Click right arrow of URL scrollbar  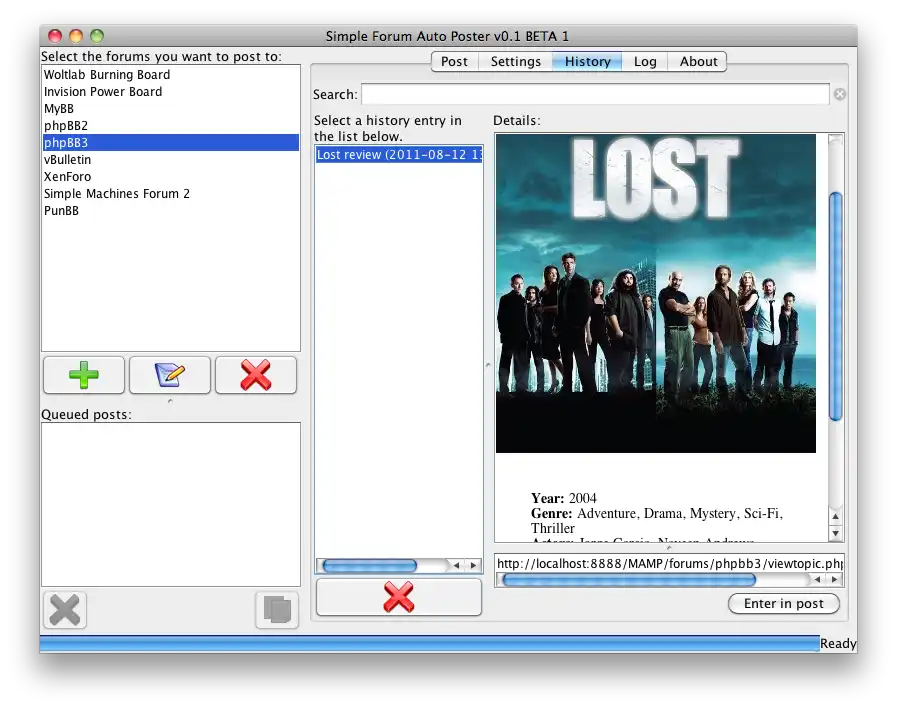(x=835, y=580)
